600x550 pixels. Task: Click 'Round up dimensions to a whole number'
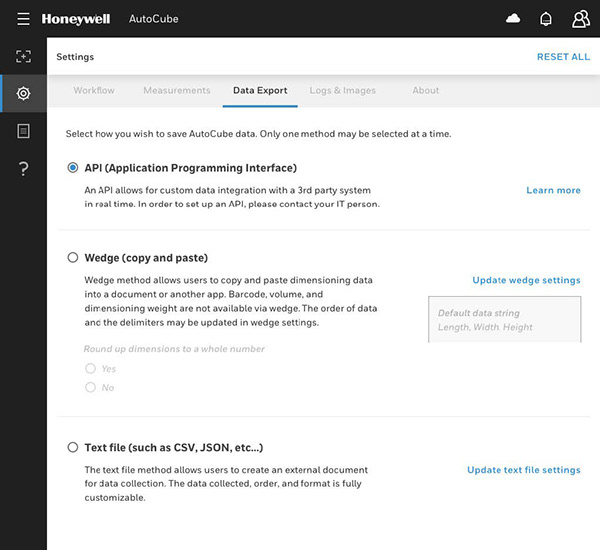pyautogui.click(x=174, y=349)
